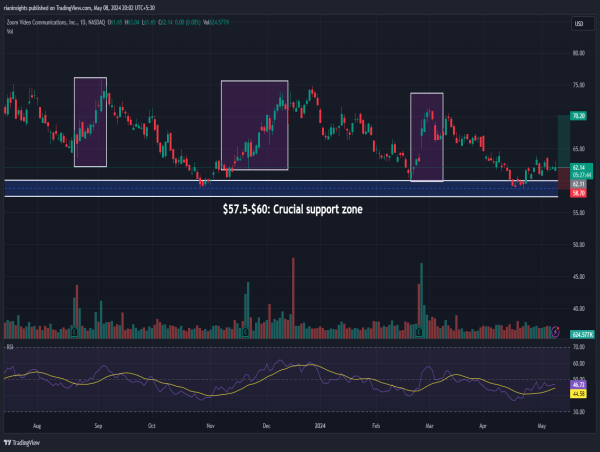Click the 40.00 price axis label
600x452 pixels.
click(579, 308)
